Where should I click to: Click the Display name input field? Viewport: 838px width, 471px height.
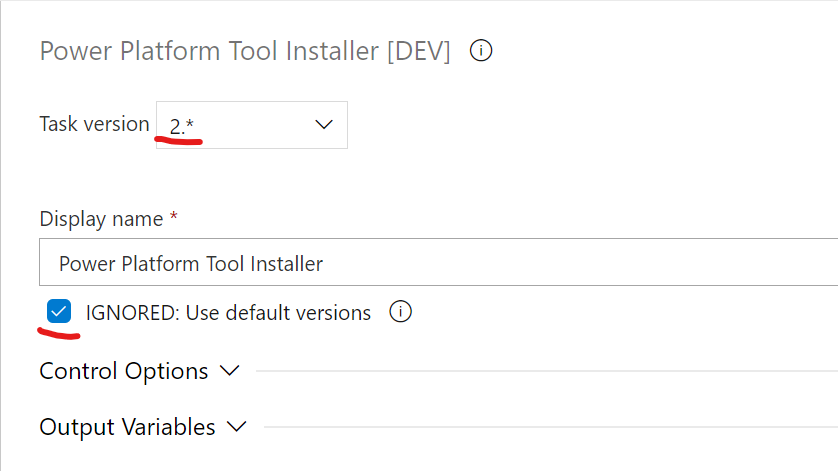[500, 264]
